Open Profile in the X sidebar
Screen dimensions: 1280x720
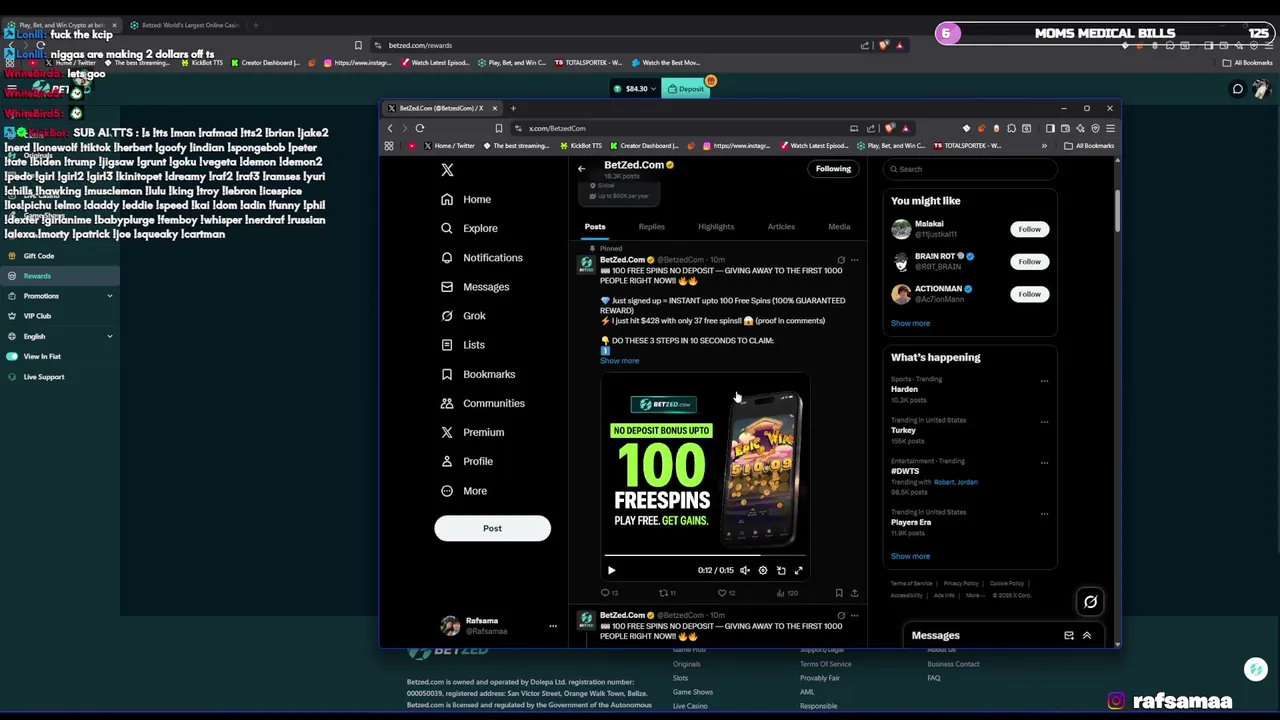click(x=467, y=461)
